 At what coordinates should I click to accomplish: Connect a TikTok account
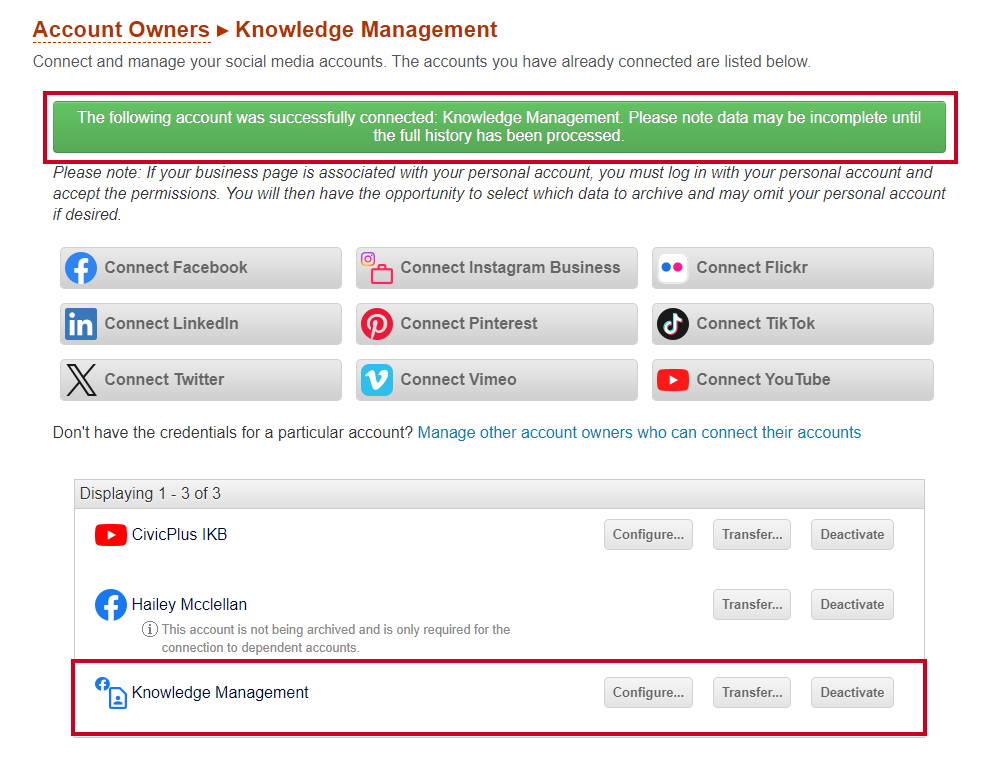point(792,324)
